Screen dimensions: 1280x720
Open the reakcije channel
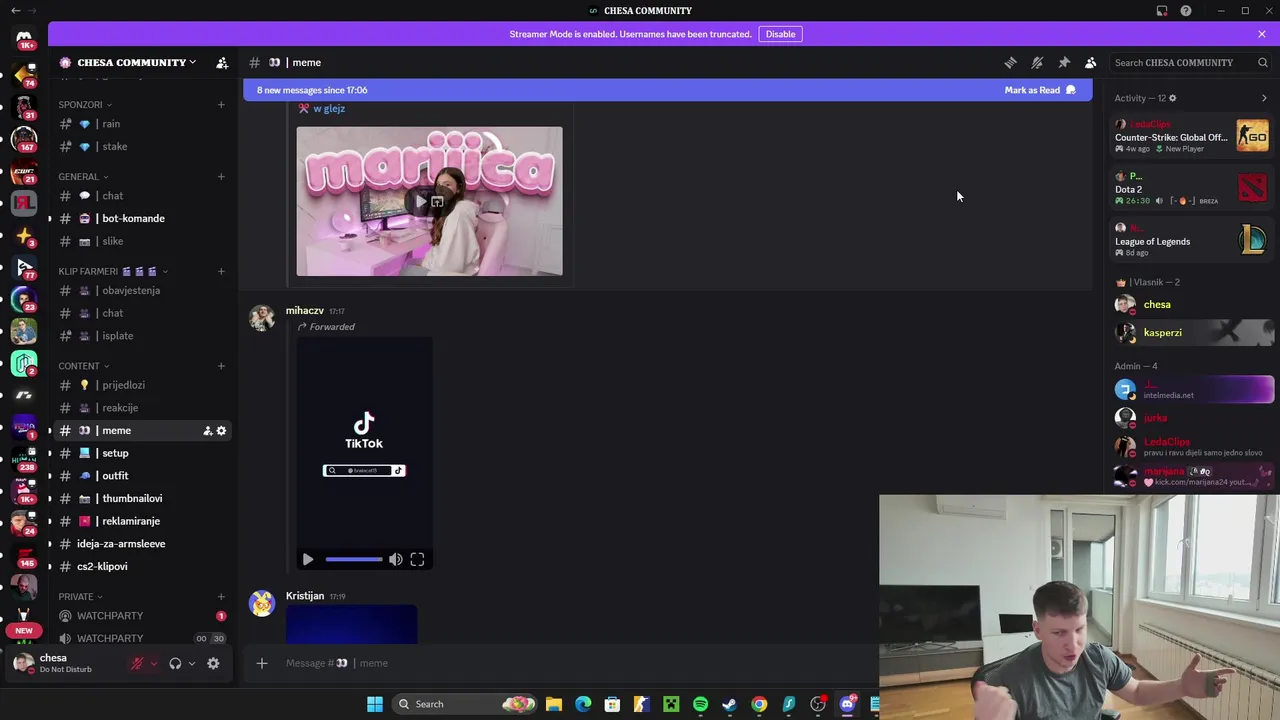click(x=143, y=408)
